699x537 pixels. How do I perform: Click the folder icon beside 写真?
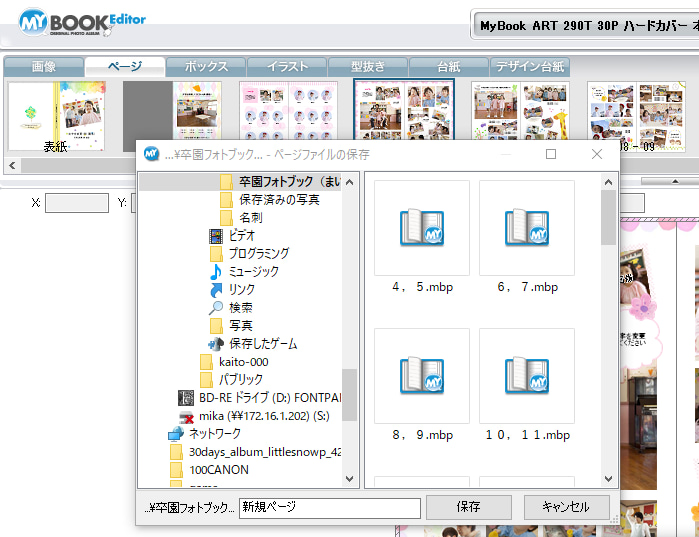tap(216, 326)
